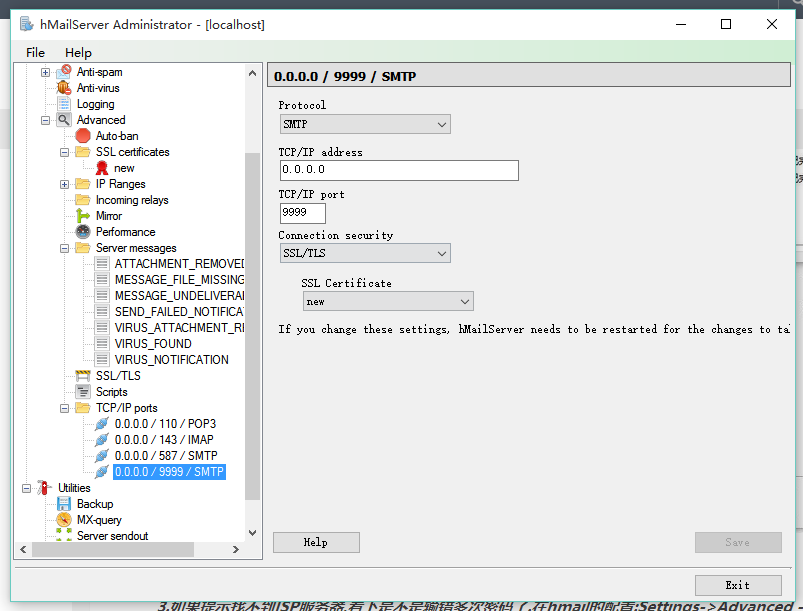Click the green Mirror arrow icon
The width and height of the screenshot is (803, 611).
coord(82,216)
